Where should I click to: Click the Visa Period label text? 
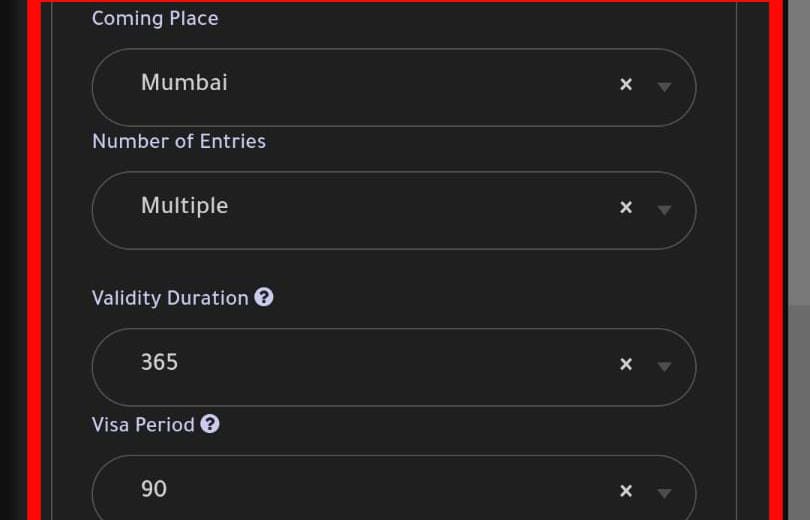[143, 425]
